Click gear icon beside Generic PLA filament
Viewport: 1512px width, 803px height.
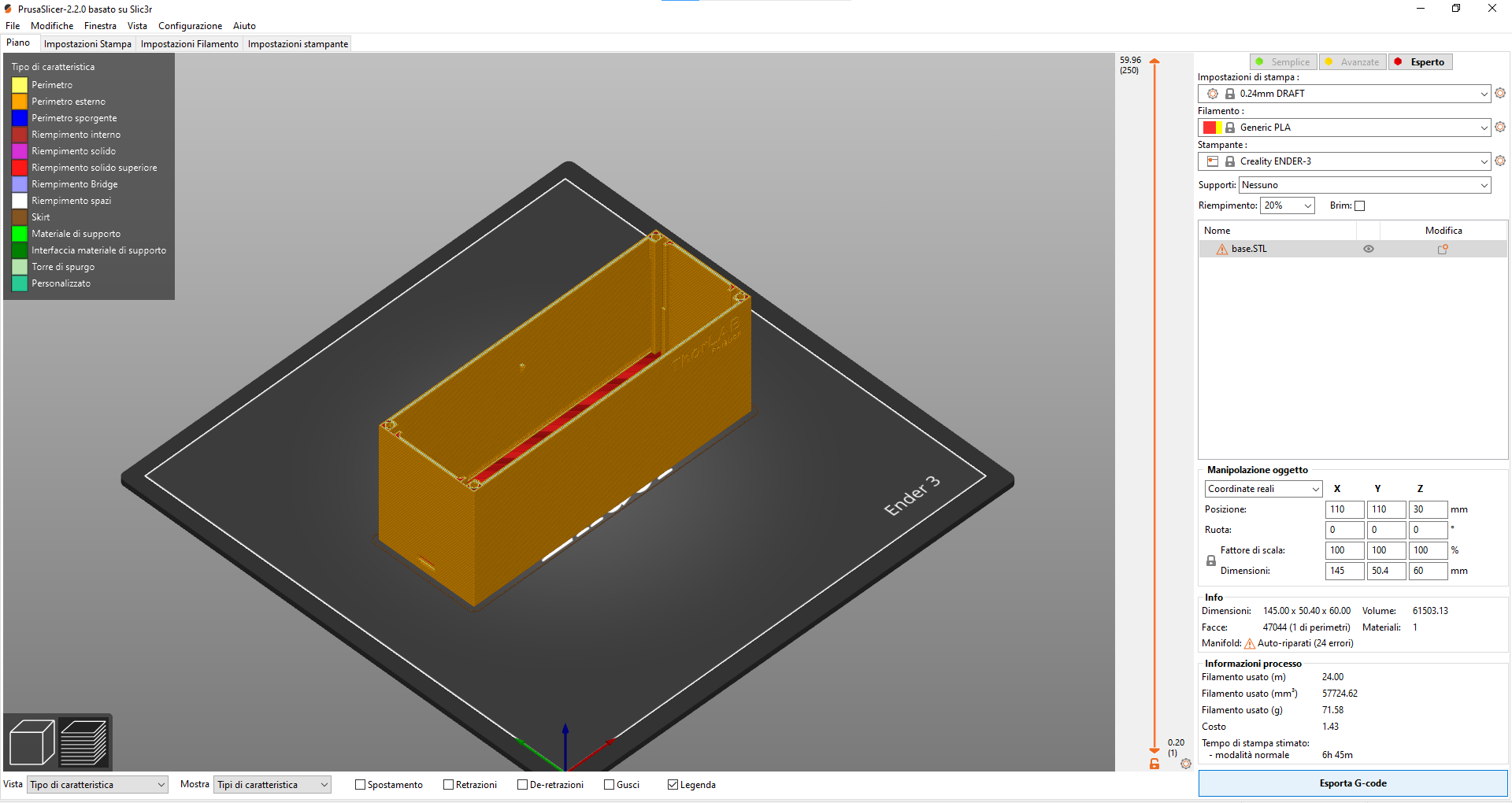1500,127
